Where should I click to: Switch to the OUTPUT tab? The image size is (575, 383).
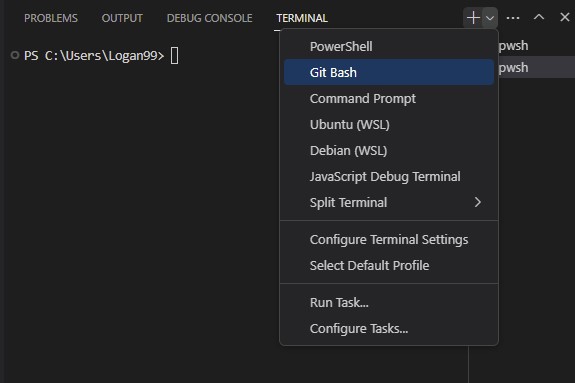(x=122, y=18)
